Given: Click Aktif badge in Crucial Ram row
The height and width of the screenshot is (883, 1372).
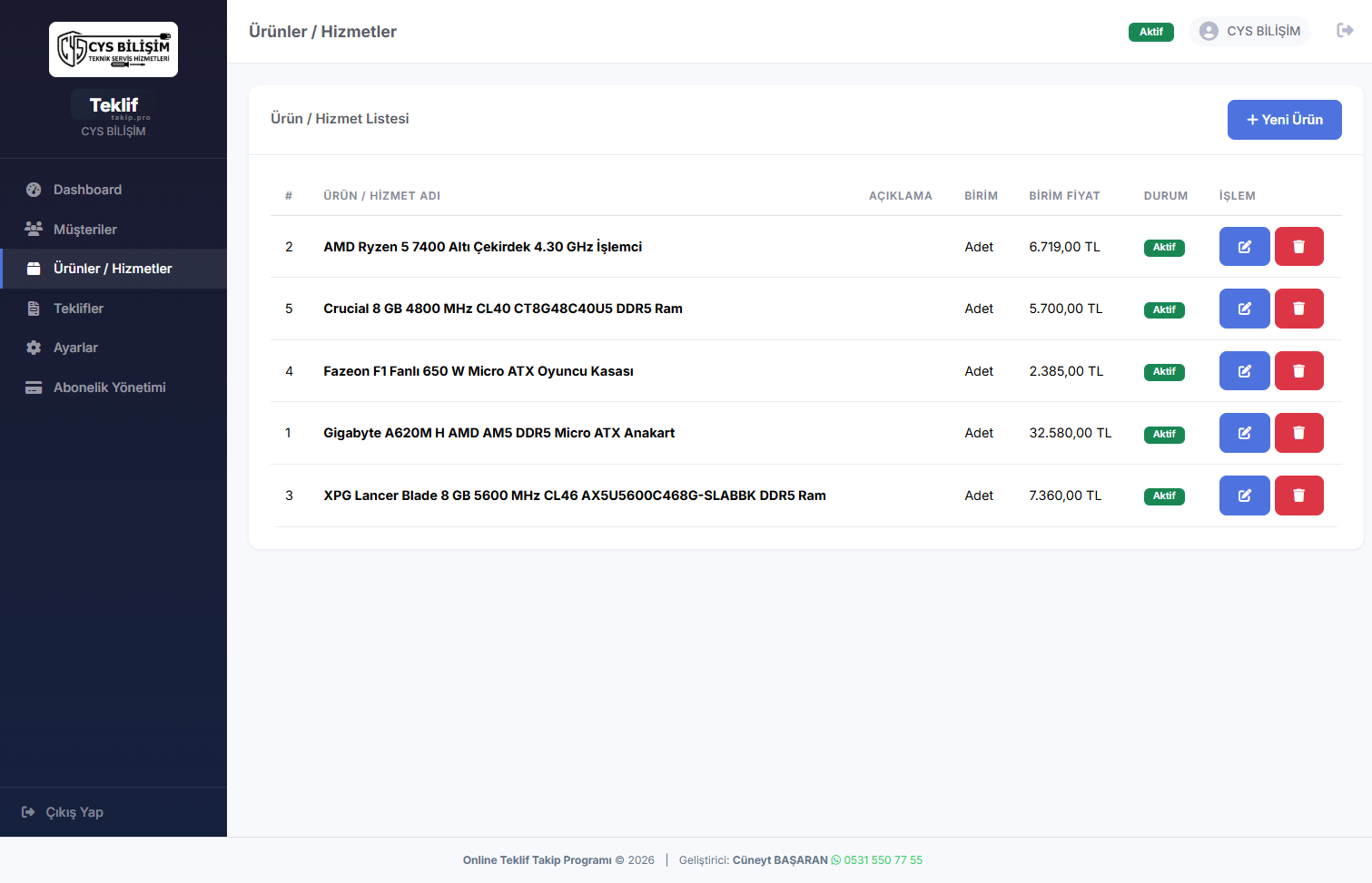Looking at the screenshot, I should click(x=1164, y=309).
